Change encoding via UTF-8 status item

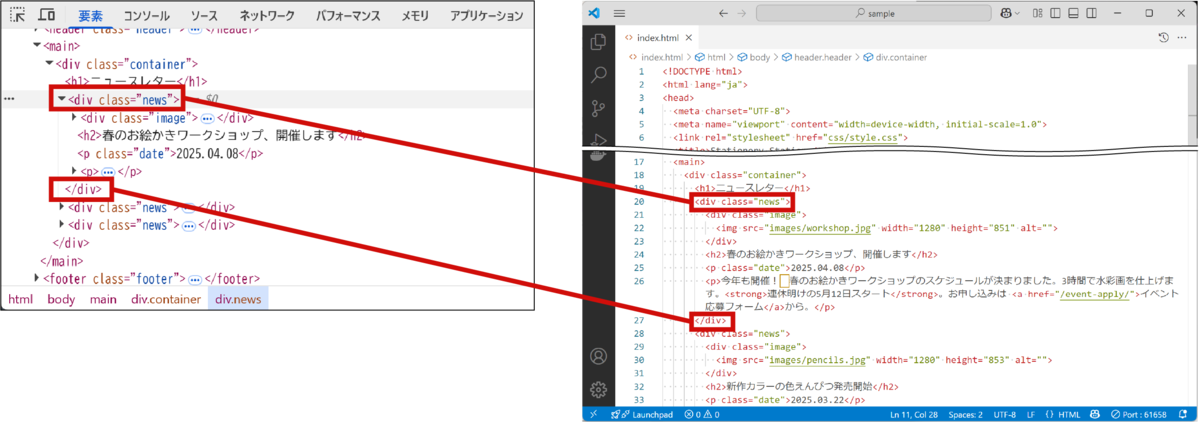[x=1006, y=414]
